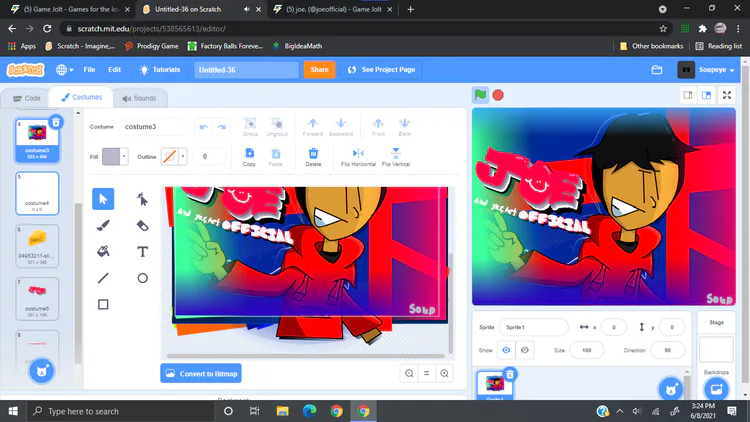Click the Paste icon
Image resolution: width=750 pixels, height=422 pixels.
click(276, 157)
